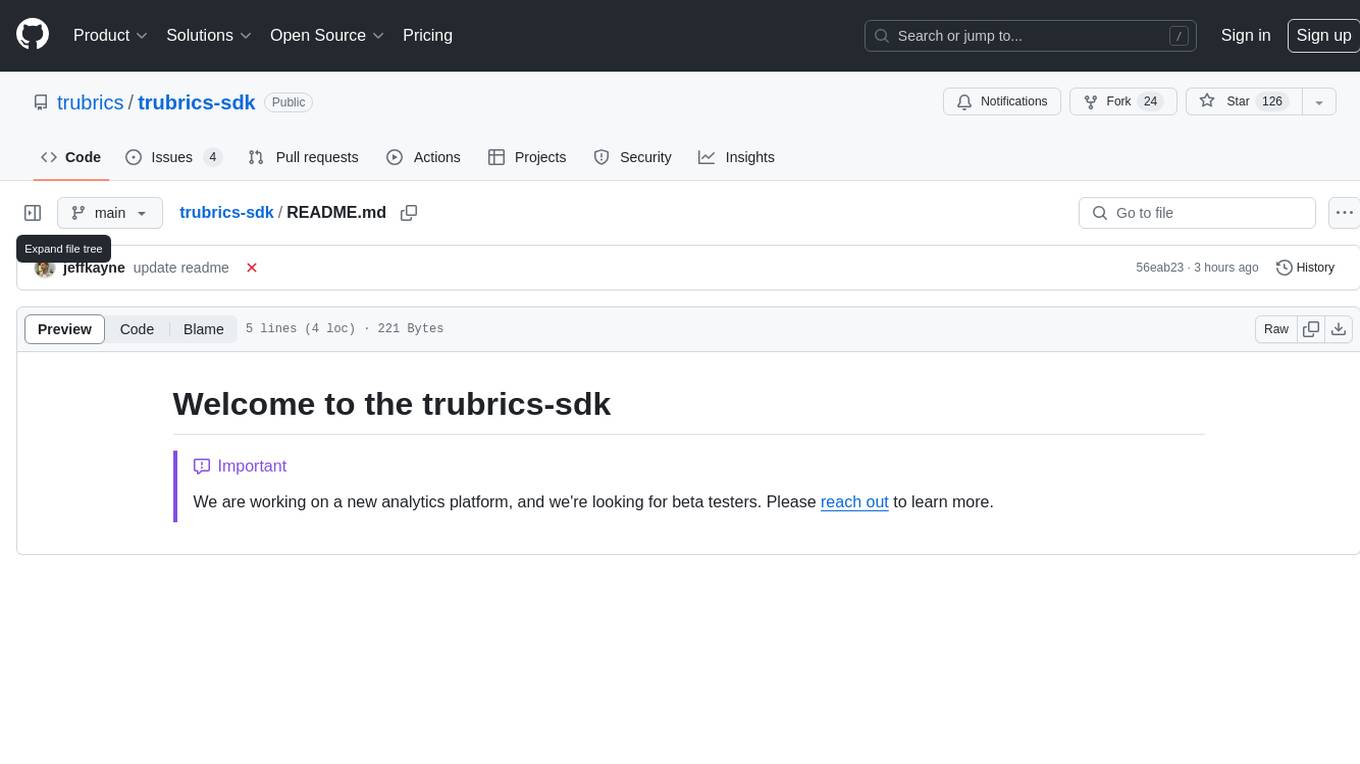
Task: Switch to Preview view
Action: pos(65,329)
